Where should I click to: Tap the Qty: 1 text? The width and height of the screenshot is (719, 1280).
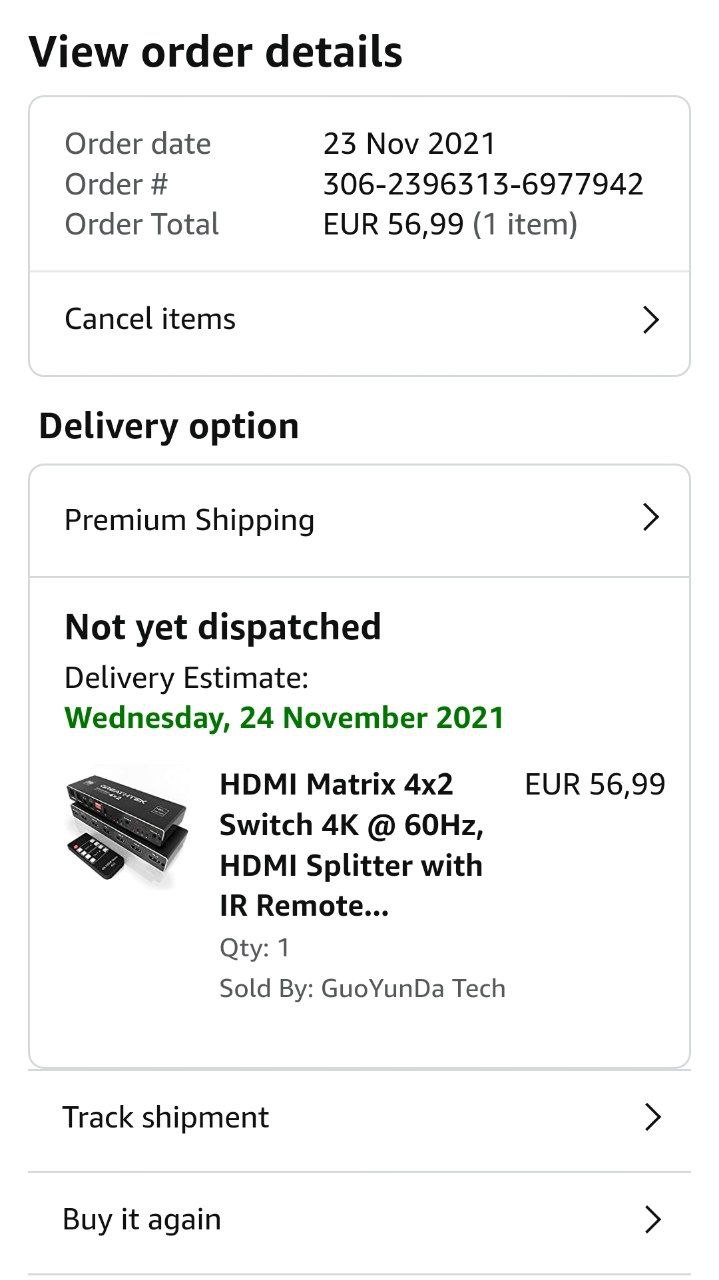point(254,948)
